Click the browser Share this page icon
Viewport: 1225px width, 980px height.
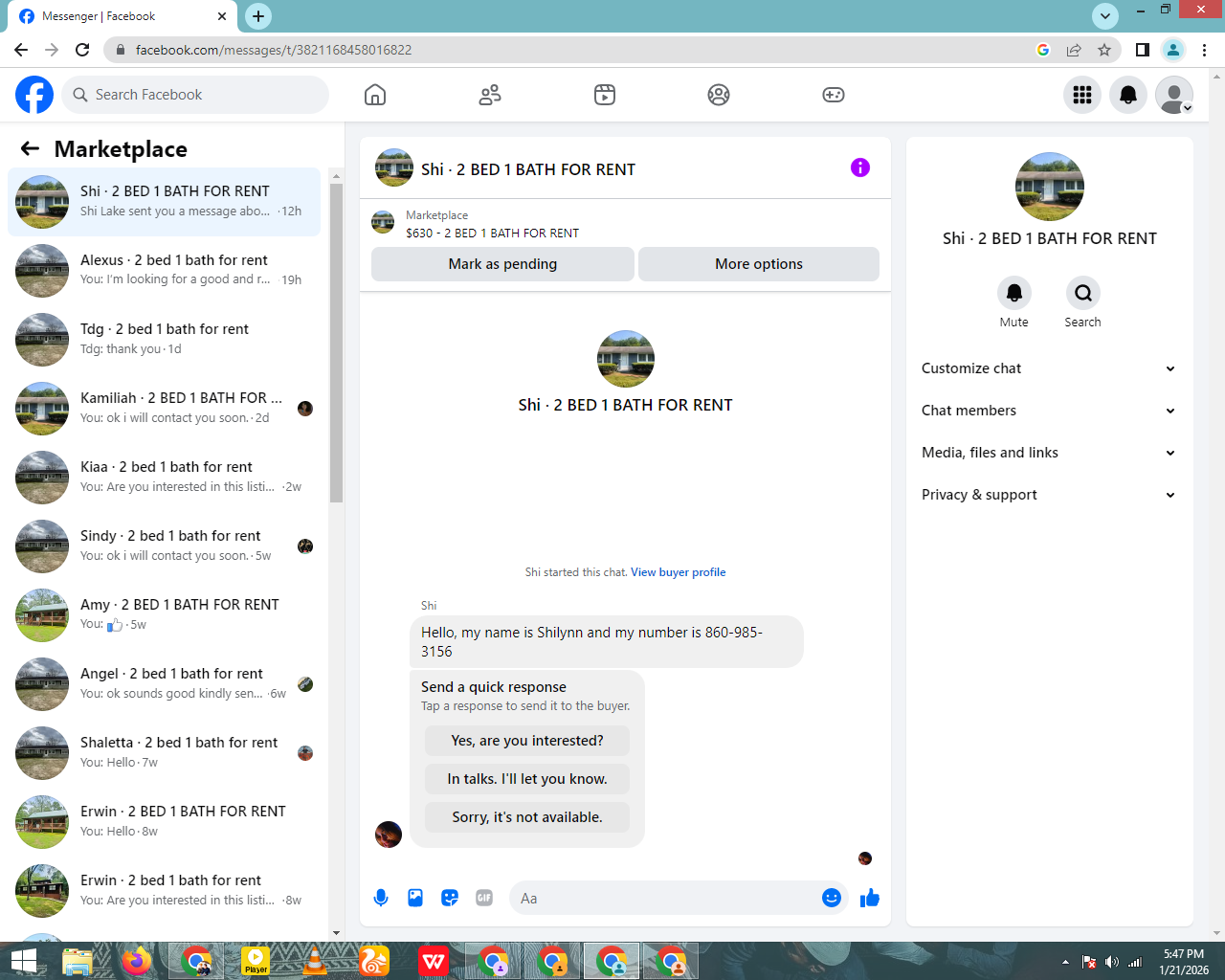click(x=1074, y=50)
